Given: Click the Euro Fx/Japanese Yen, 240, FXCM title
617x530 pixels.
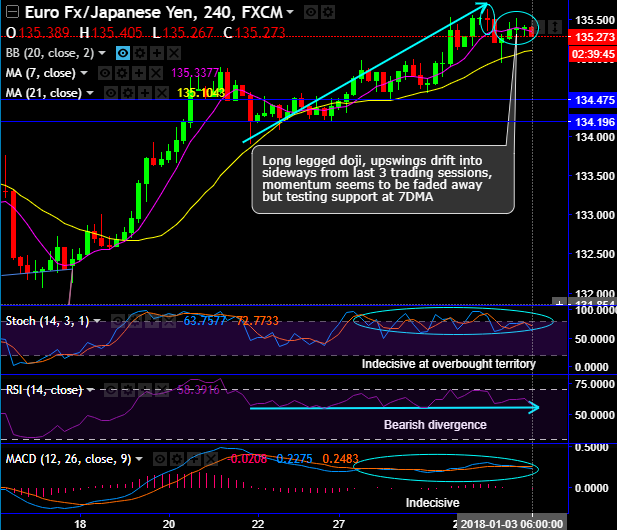Looking at the screenshot, I should point(153,12).
